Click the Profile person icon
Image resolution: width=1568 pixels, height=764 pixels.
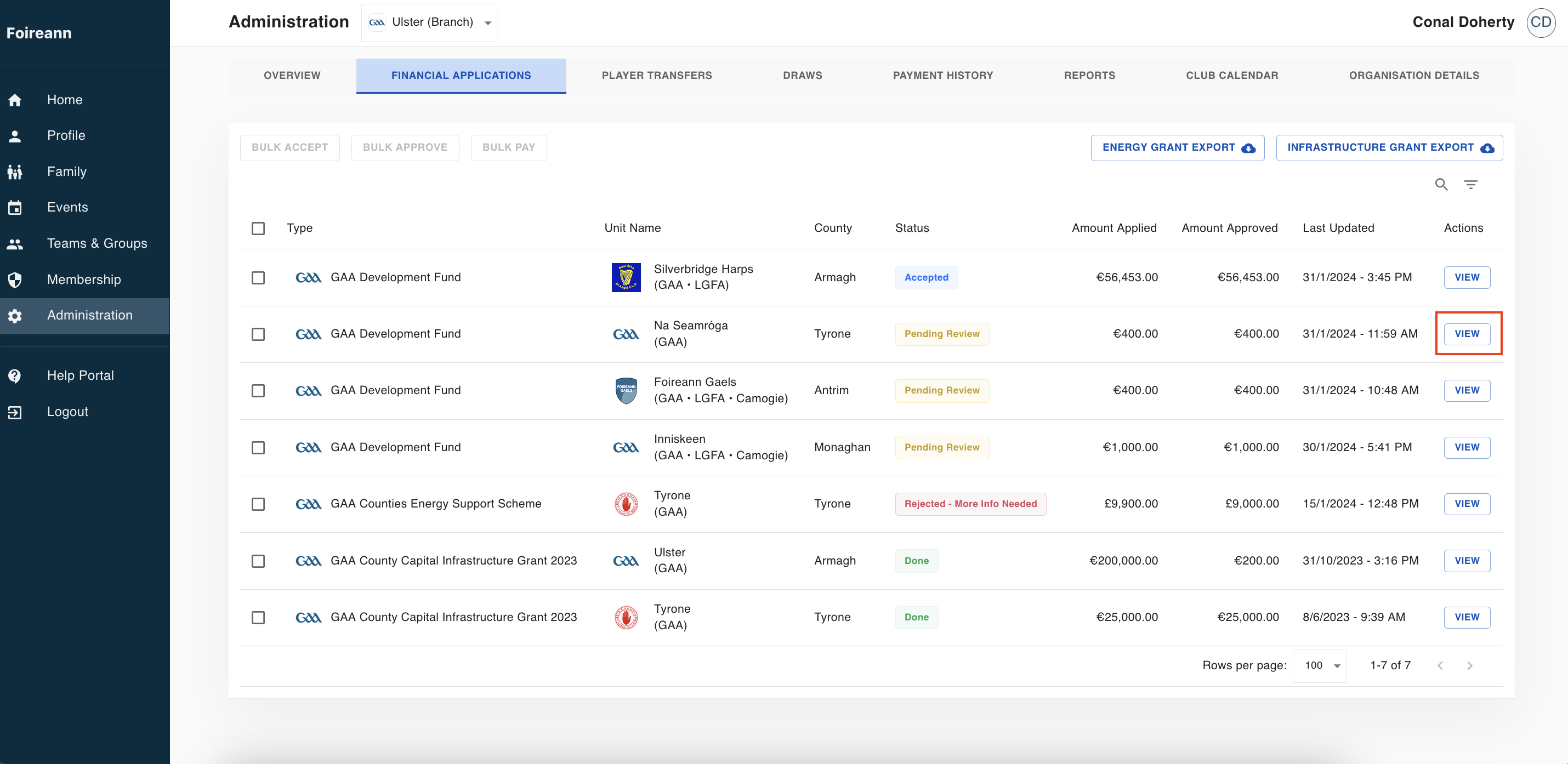pyautogui.click(x=15, y=136)
